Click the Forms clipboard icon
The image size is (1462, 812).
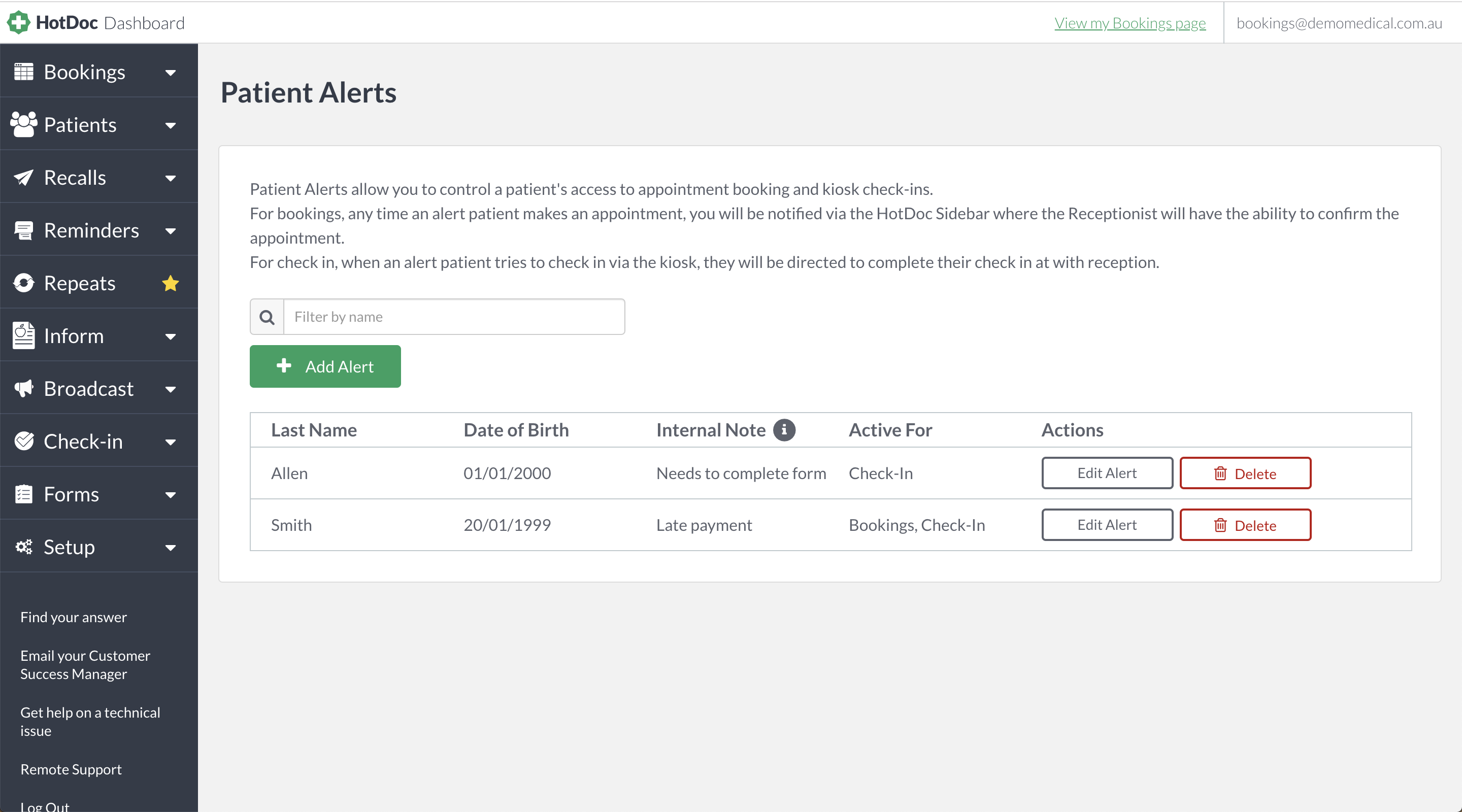(x=24, y=494)
